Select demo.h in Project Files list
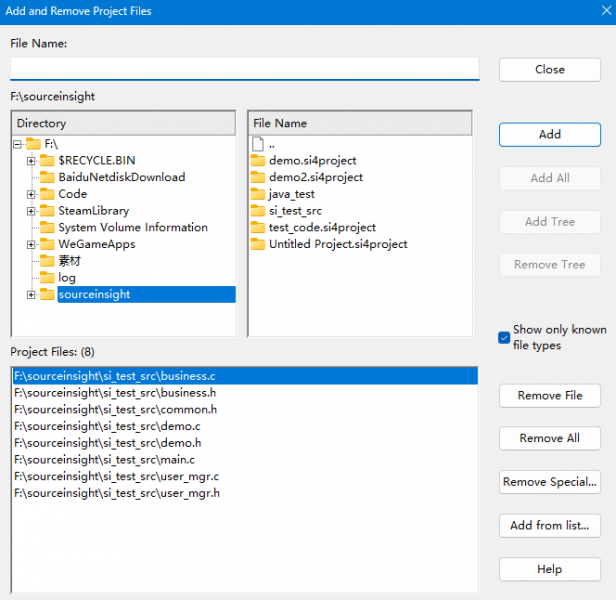Viewport: 616px width, 600px height. (245, 443)
